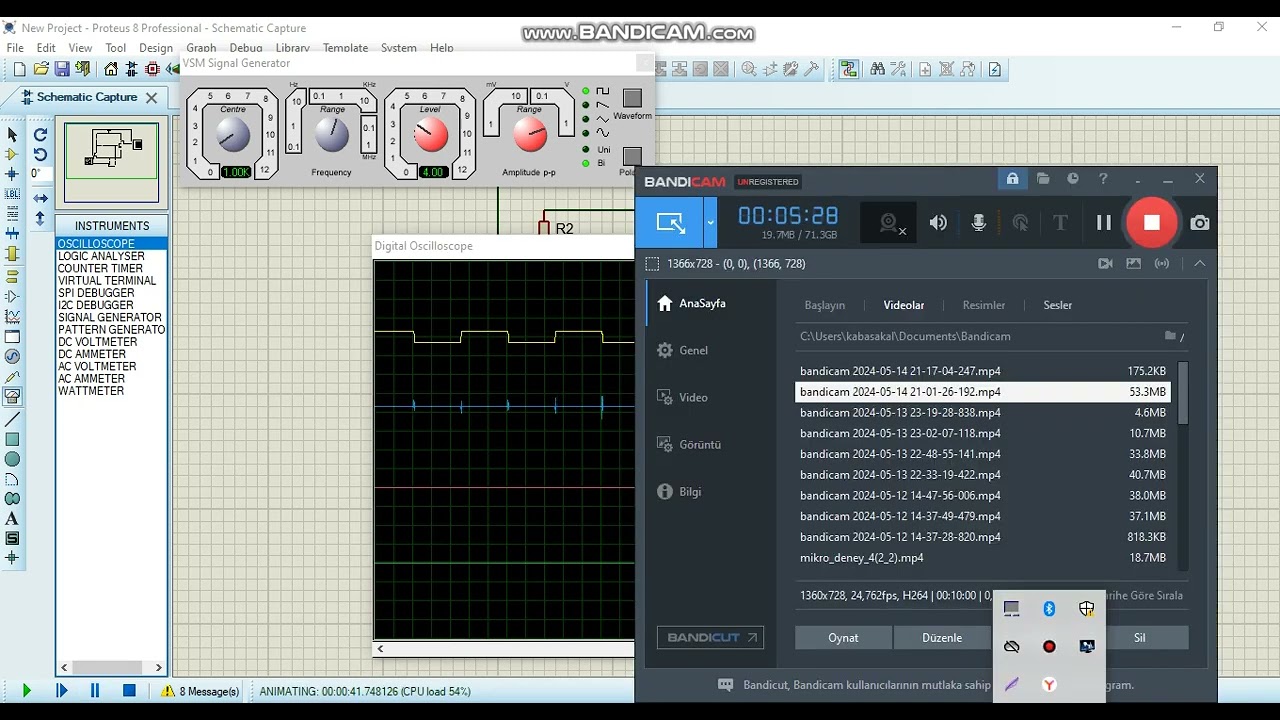This screenshot has width=1280, height=720.
Task: Click Bandicam scheduled recording clock icon
Action: point(1073,179)
